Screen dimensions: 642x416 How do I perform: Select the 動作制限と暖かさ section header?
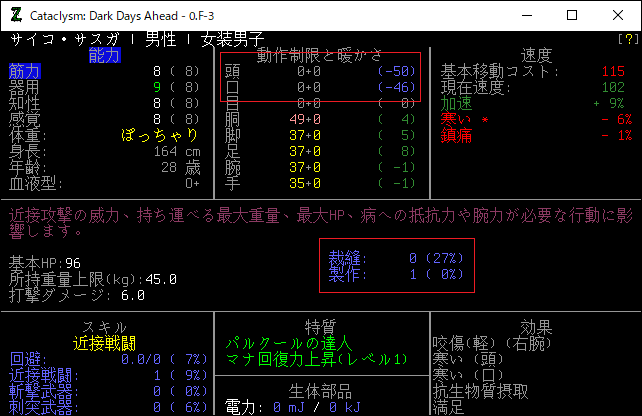click(320, 55)
